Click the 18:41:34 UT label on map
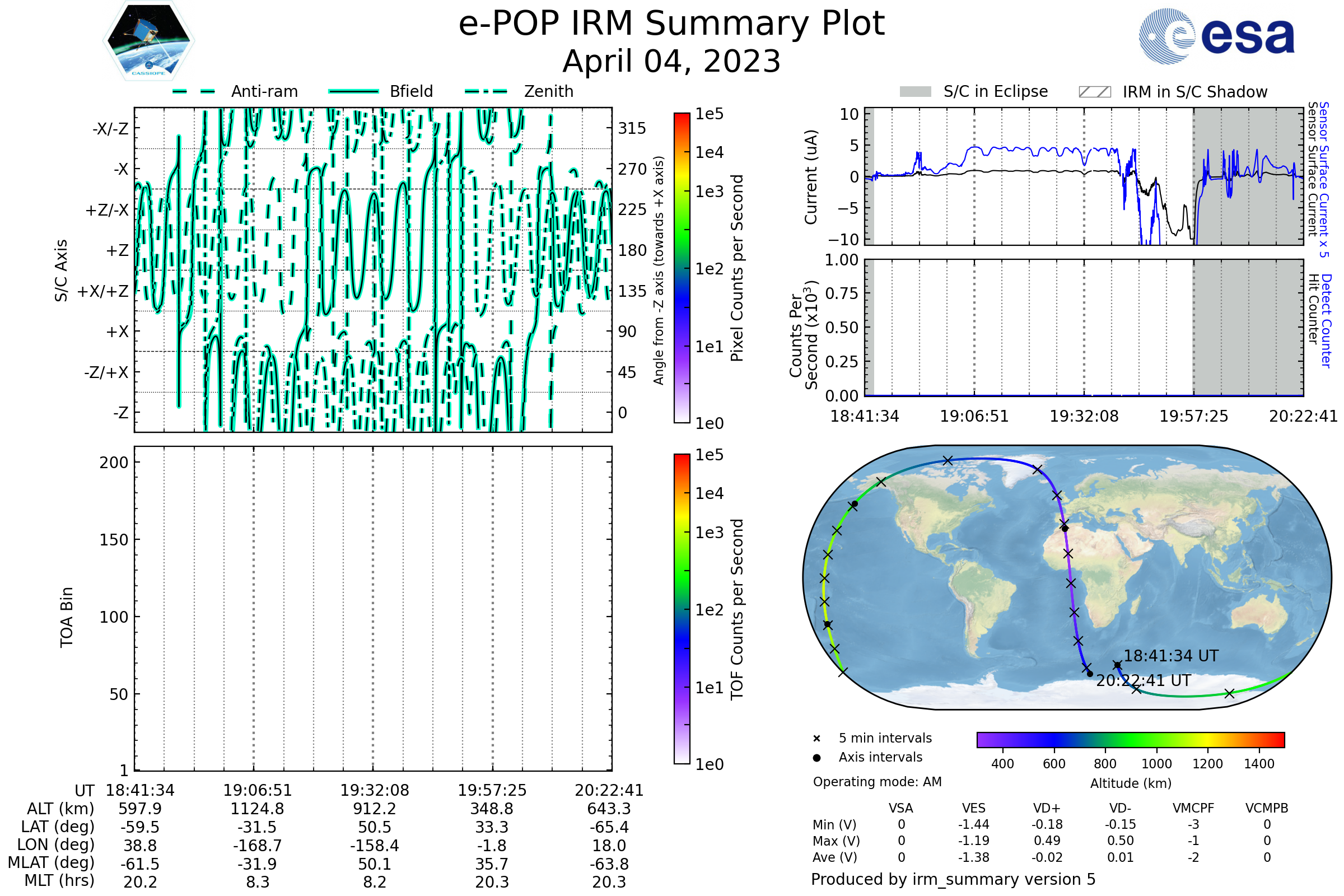The width and height of the screenshot is (1344, 896). [x=1171, y=656]
